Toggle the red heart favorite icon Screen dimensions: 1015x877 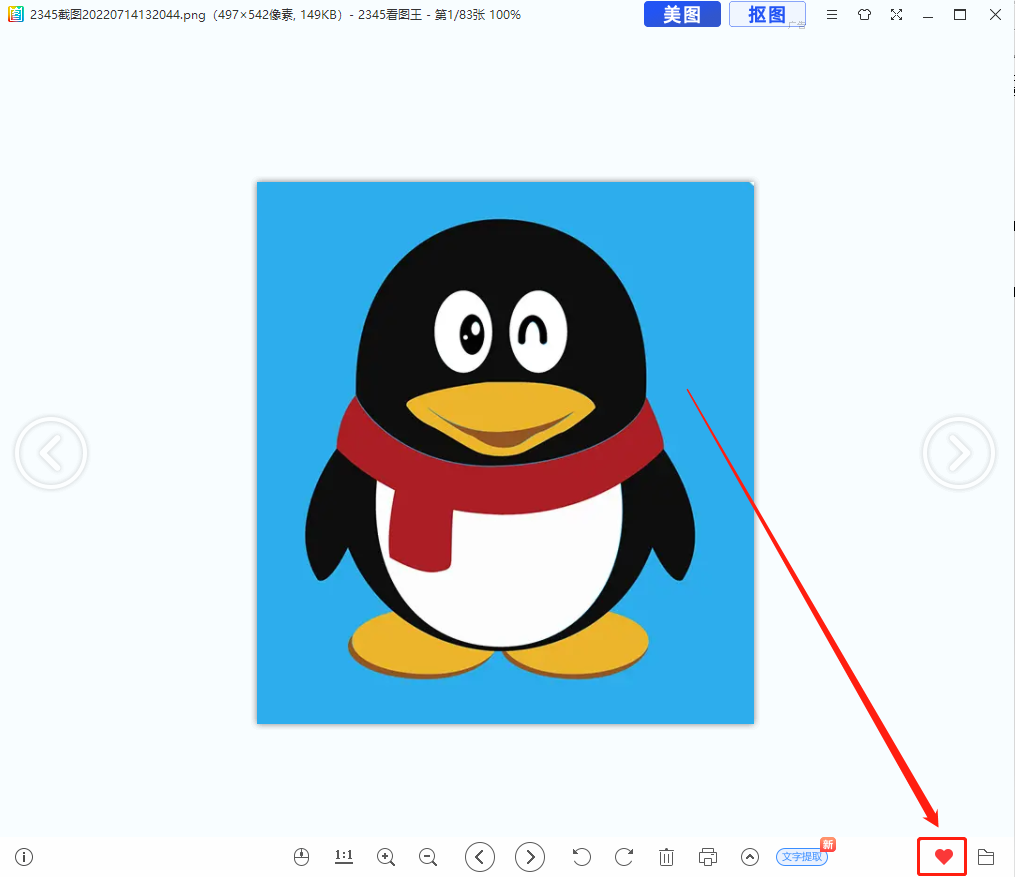tap(943, 857)
